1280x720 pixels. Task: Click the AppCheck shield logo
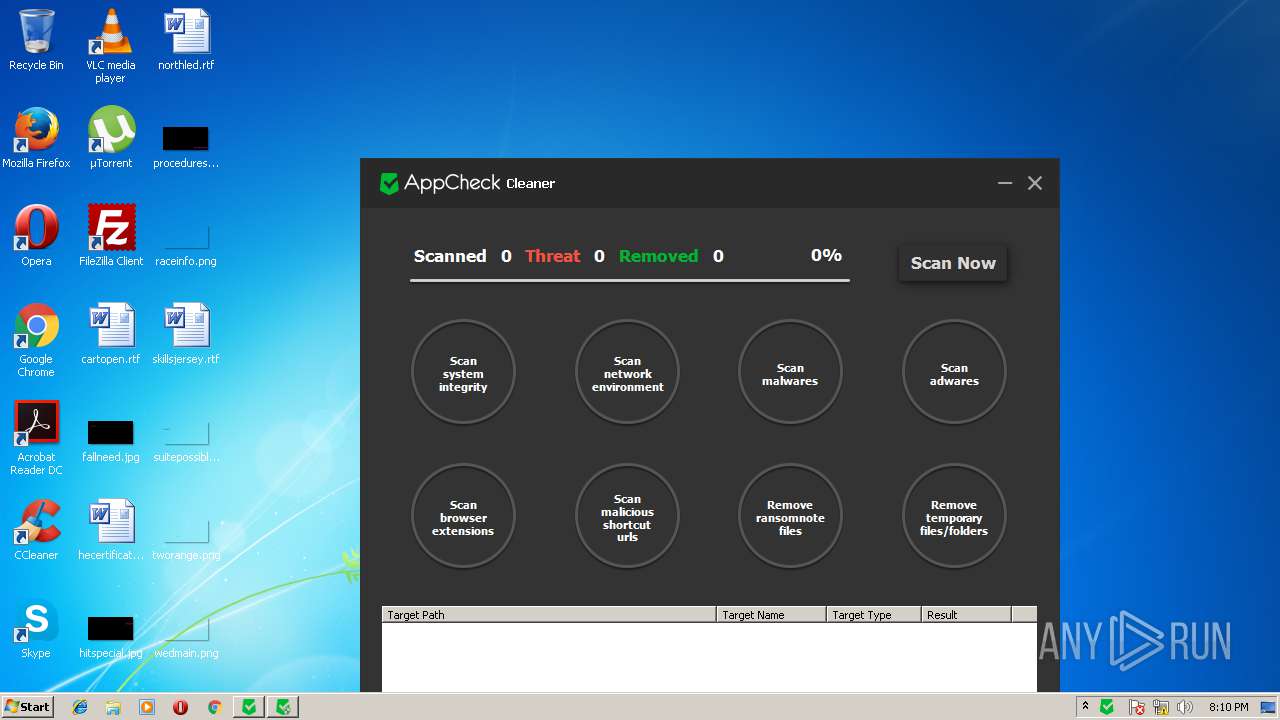tap(389, 183)
